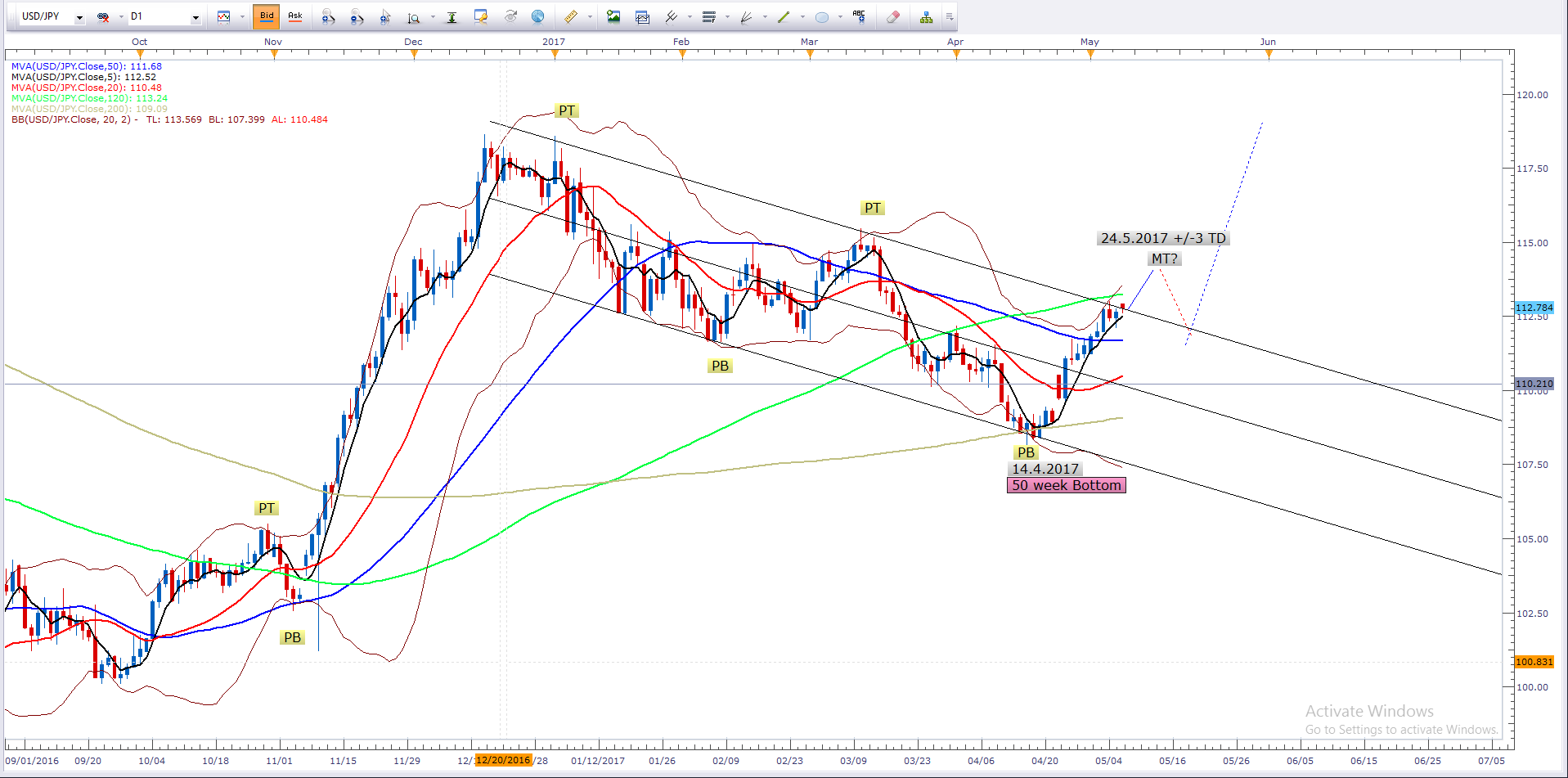Toggle the Ask price button
This screenshot has width=1568, height=778.
[x=295, y=16]
